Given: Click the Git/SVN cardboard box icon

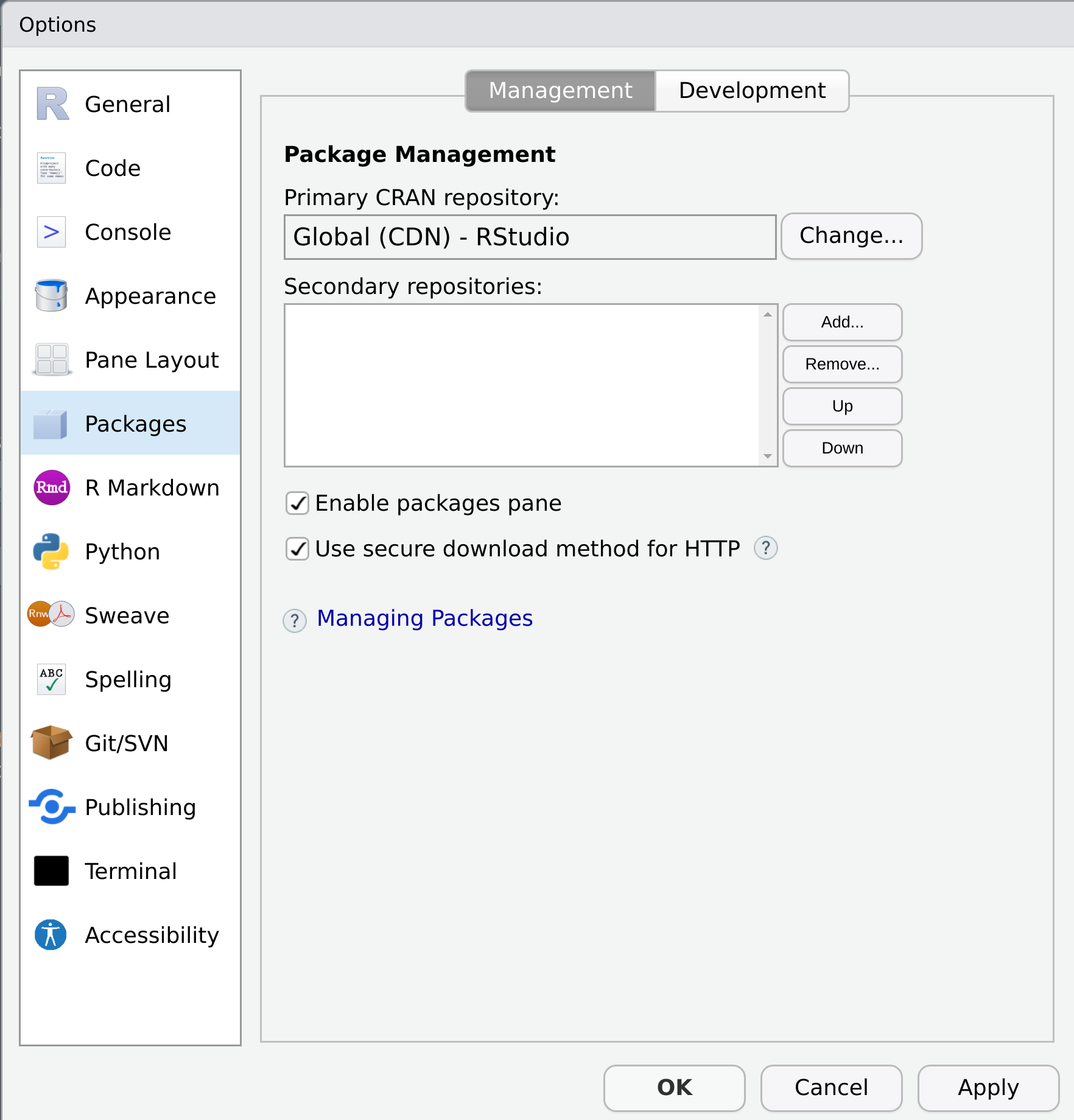Looking at the screenshot, I should 51,743.
